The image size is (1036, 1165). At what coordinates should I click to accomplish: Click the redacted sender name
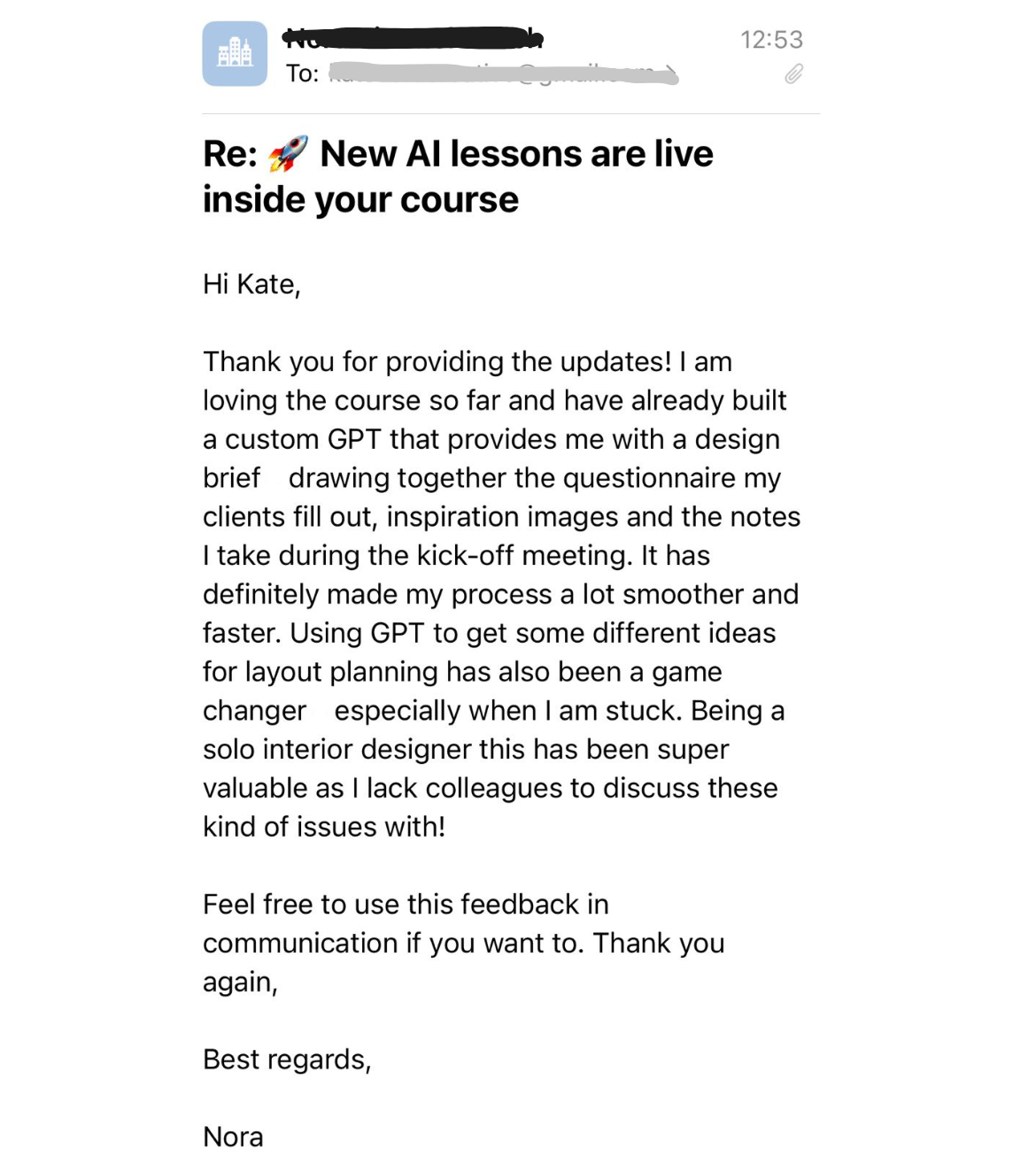coord(412,38)
